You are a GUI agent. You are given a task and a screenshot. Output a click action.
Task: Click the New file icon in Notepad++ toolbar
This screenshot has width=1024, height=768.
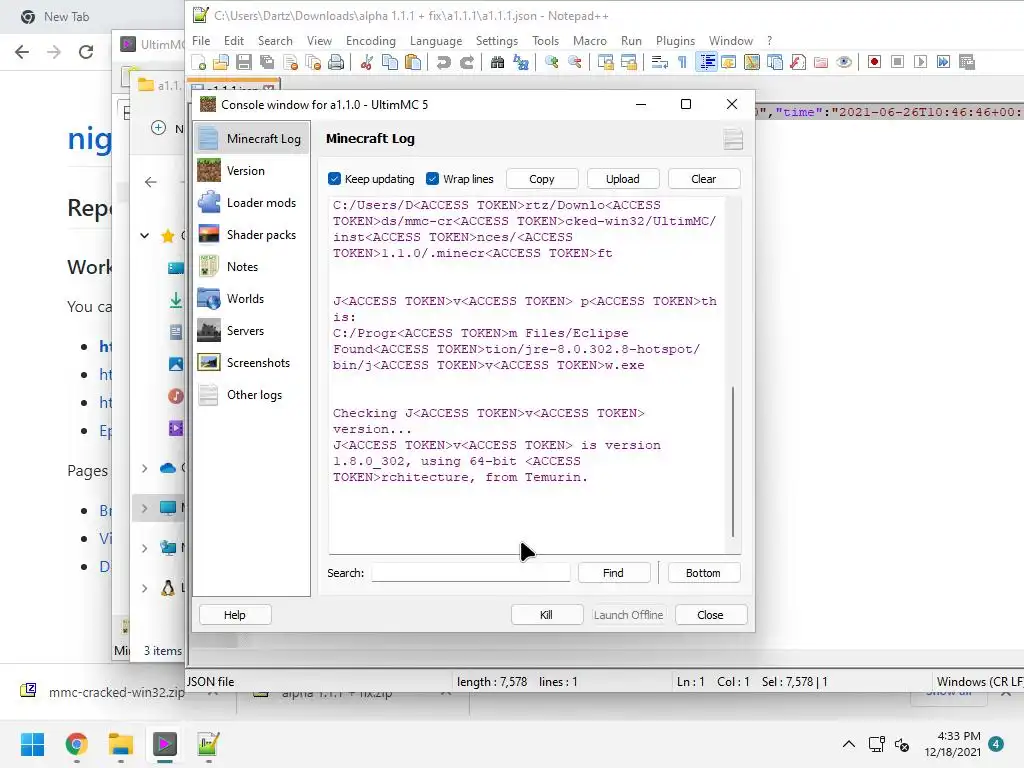click(x=199, y=62)
